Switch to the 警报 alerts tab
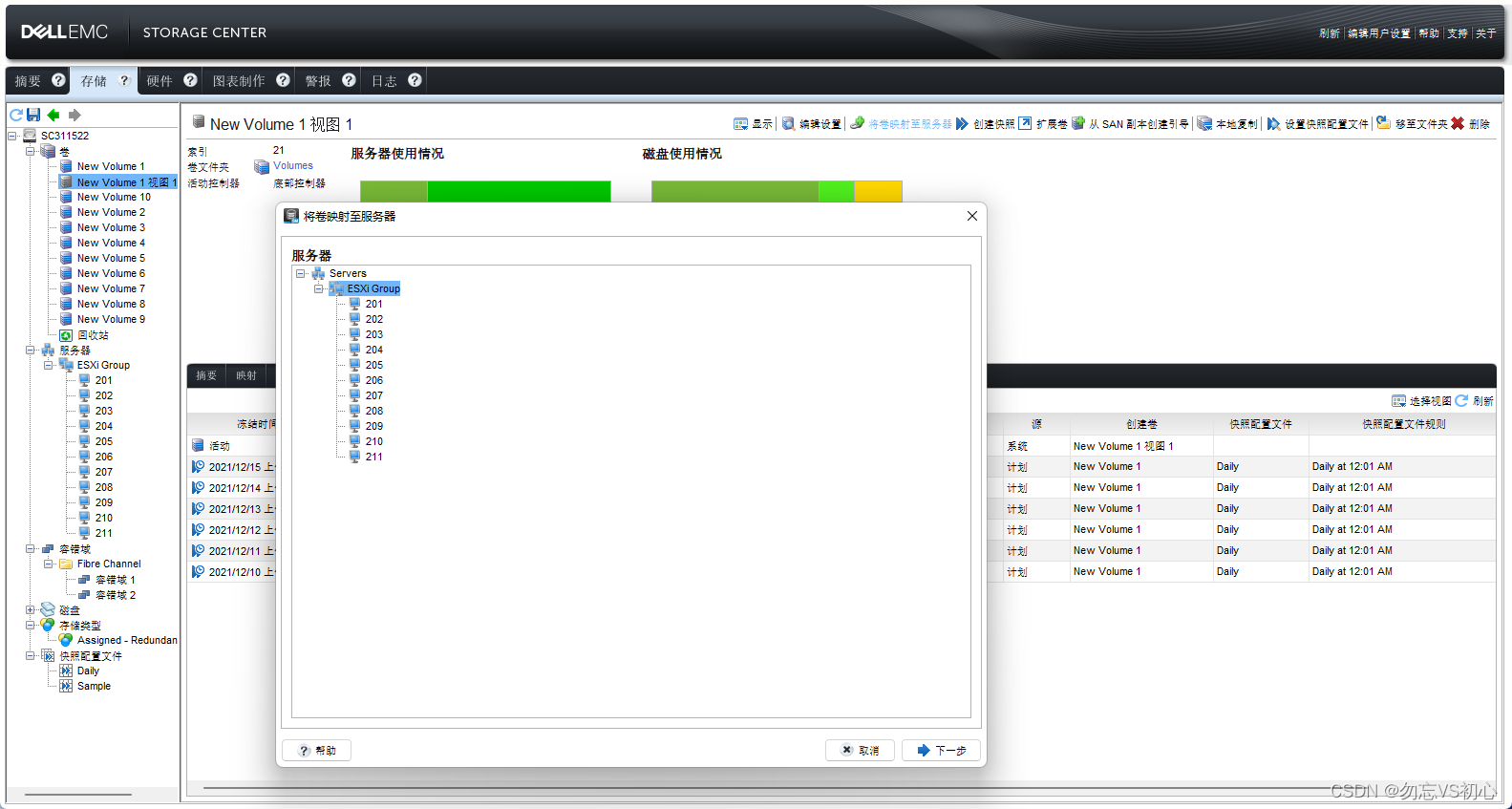 tap(318, 81)
